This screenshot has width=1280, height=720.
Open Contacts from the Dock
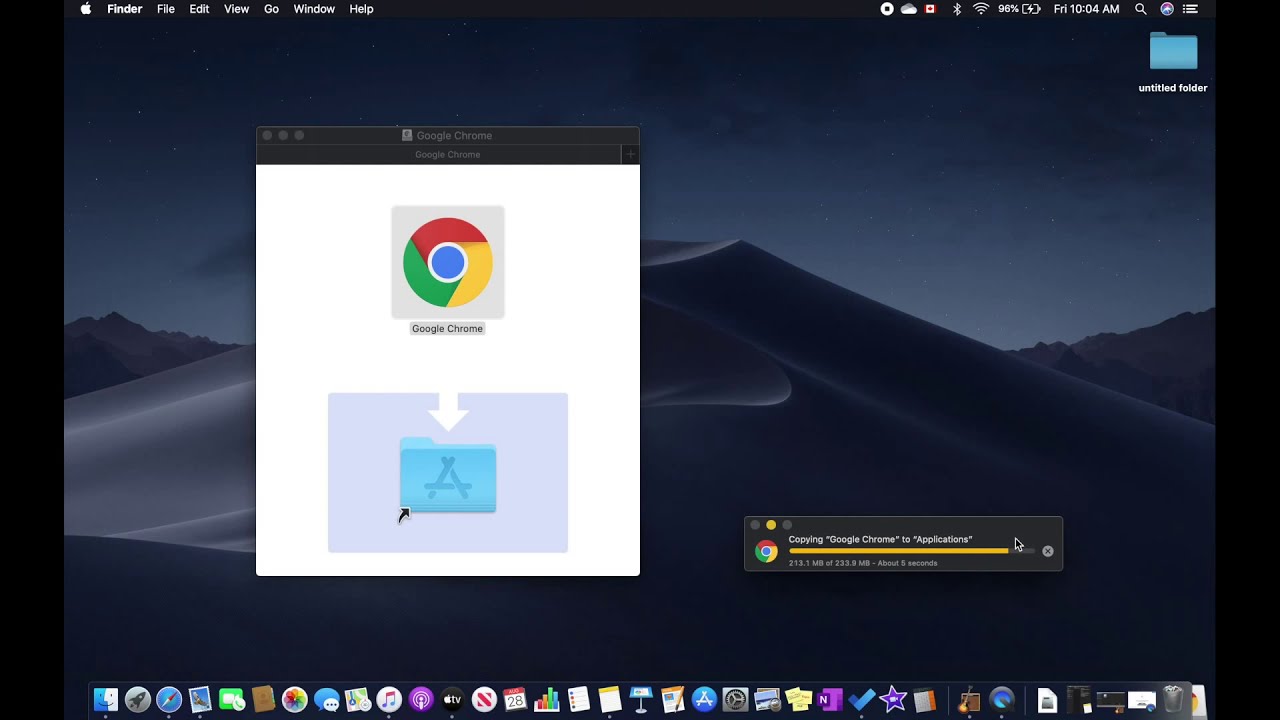pos(263,700)
